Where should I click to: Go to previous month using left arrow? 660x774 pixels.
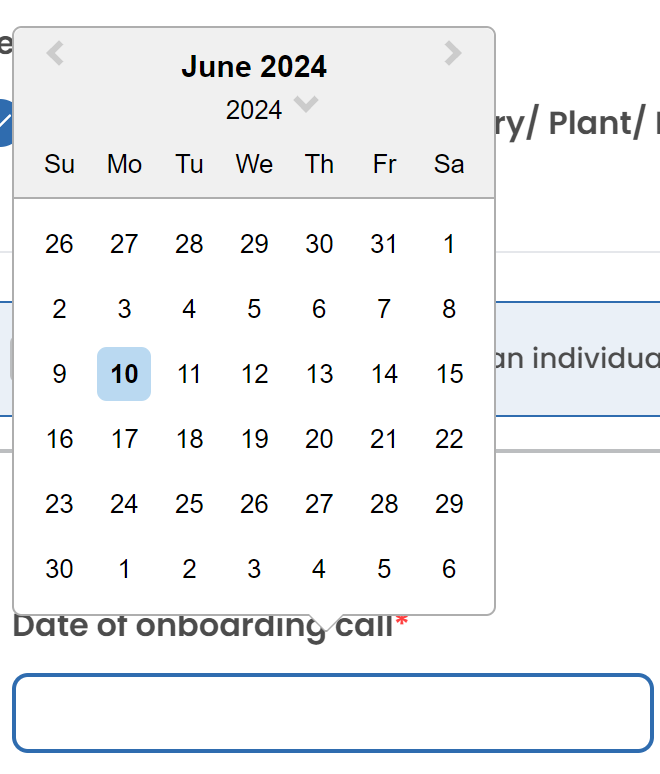pos(56,53)
